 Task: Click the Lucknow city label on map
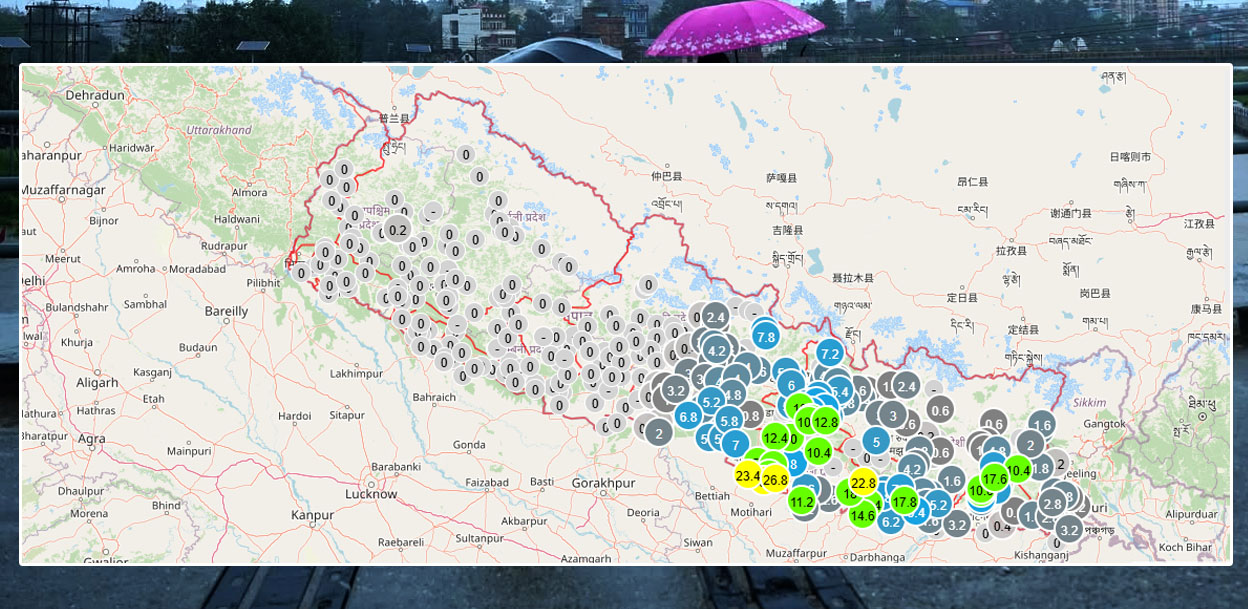click(x=371, y=494)
